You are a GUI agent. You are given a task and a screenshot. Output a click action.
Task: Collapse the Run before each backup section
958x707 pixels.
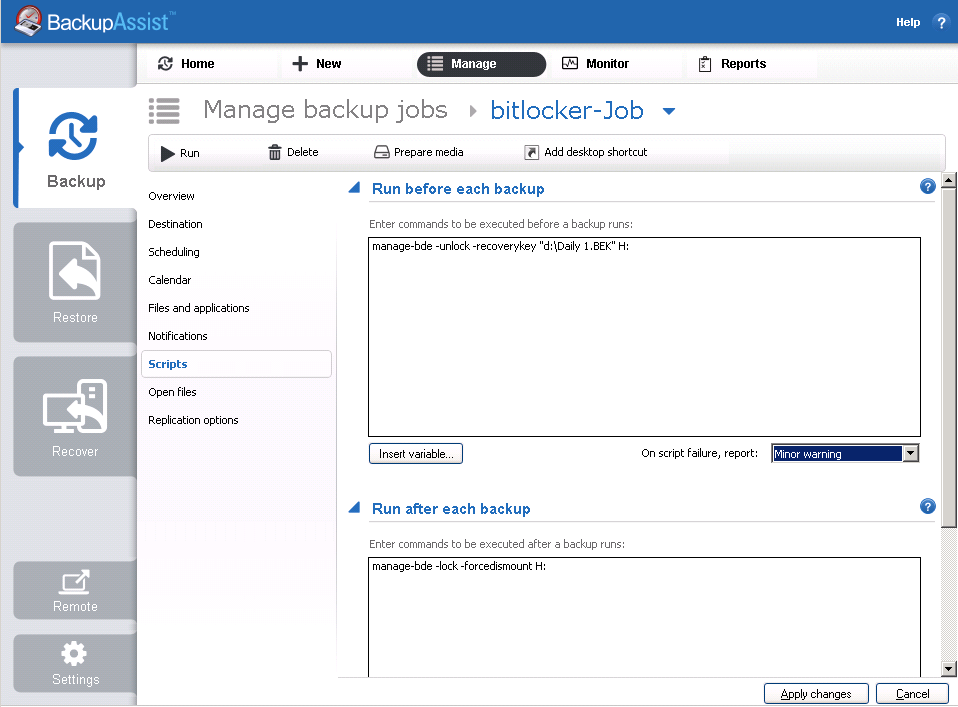pos(354,188)
